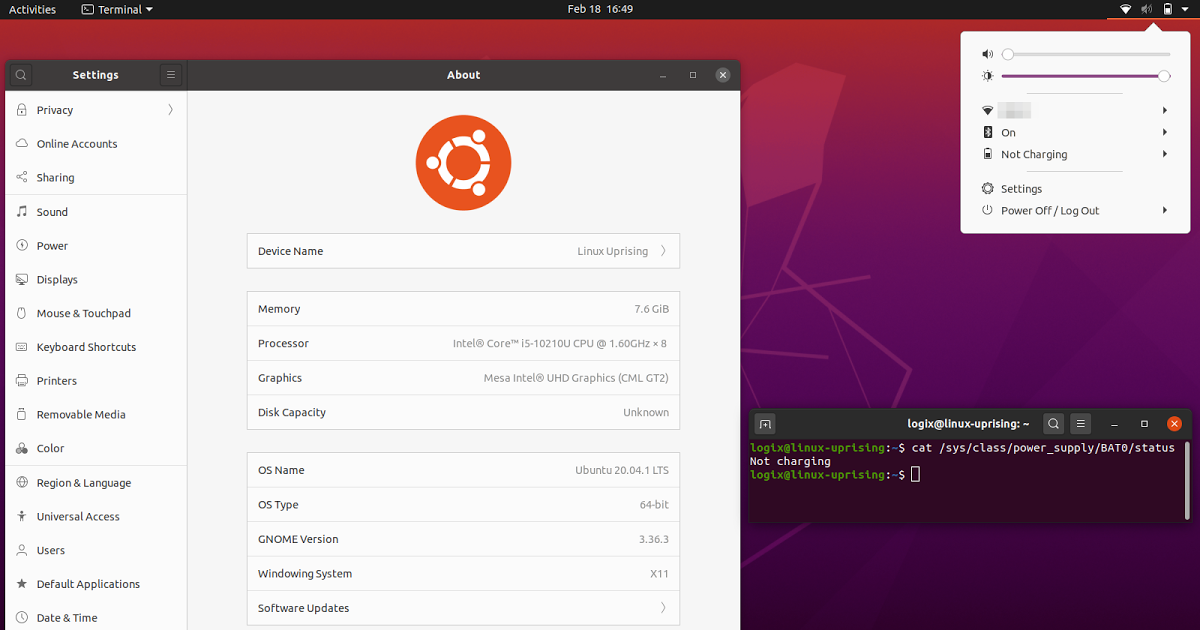The height and width of the screenshot is (630, 1200).
Task: Open the Settings hamburger menu
Action: (171, 75)
